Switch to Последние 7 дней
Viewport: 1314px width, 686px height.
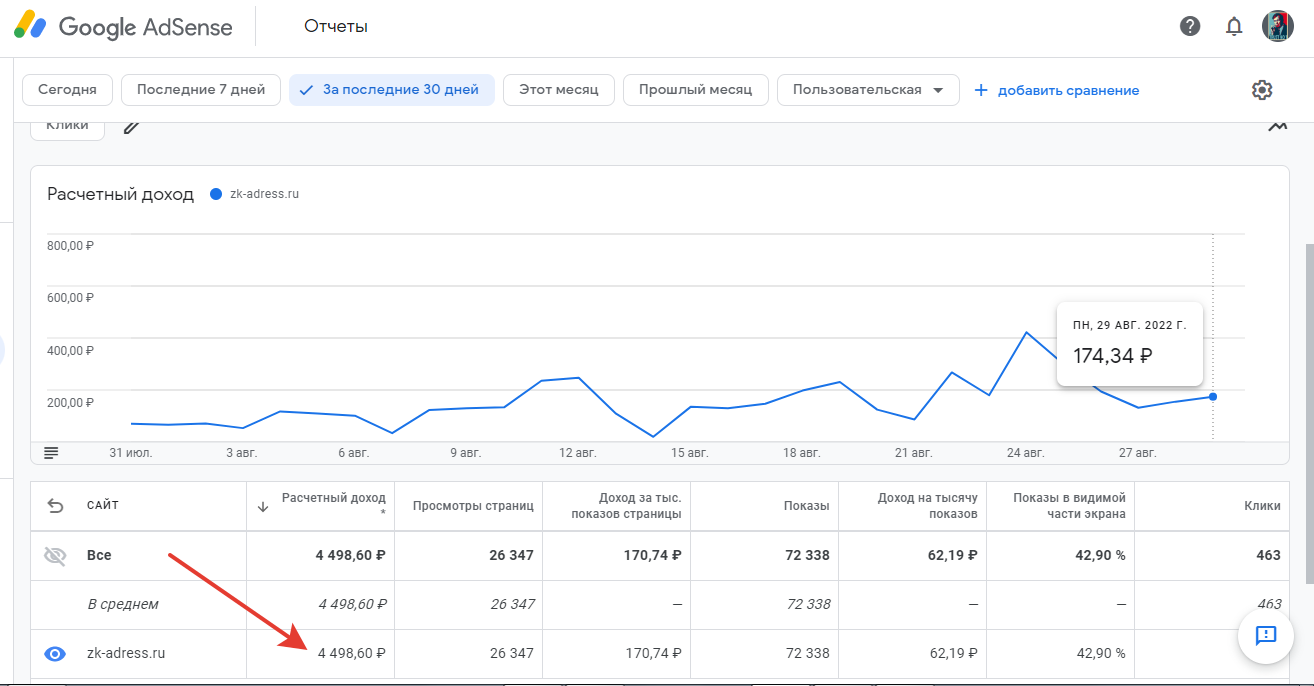pyautogui.click(x=201, y=90)
